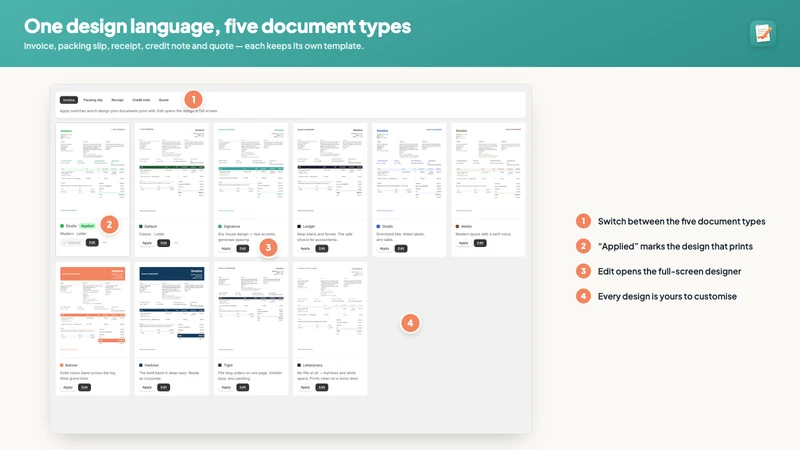Screen dimensions: 800x450
Task: Edit the Harbour design
Action: tap(163, 387)
